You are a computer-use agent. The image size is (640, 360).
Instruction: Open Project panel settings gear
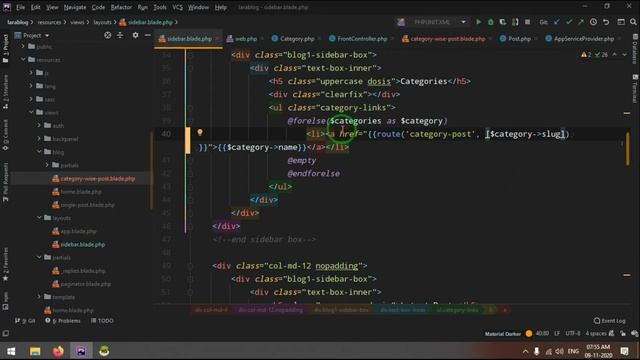pos(135,36)
